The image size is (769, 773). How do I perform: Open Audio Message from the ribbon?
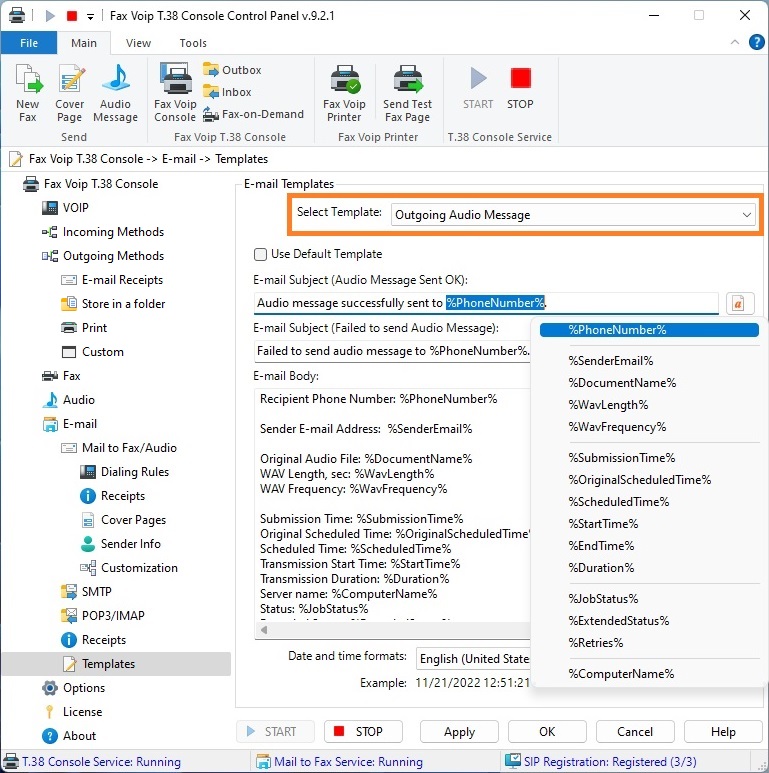point(115,93)
